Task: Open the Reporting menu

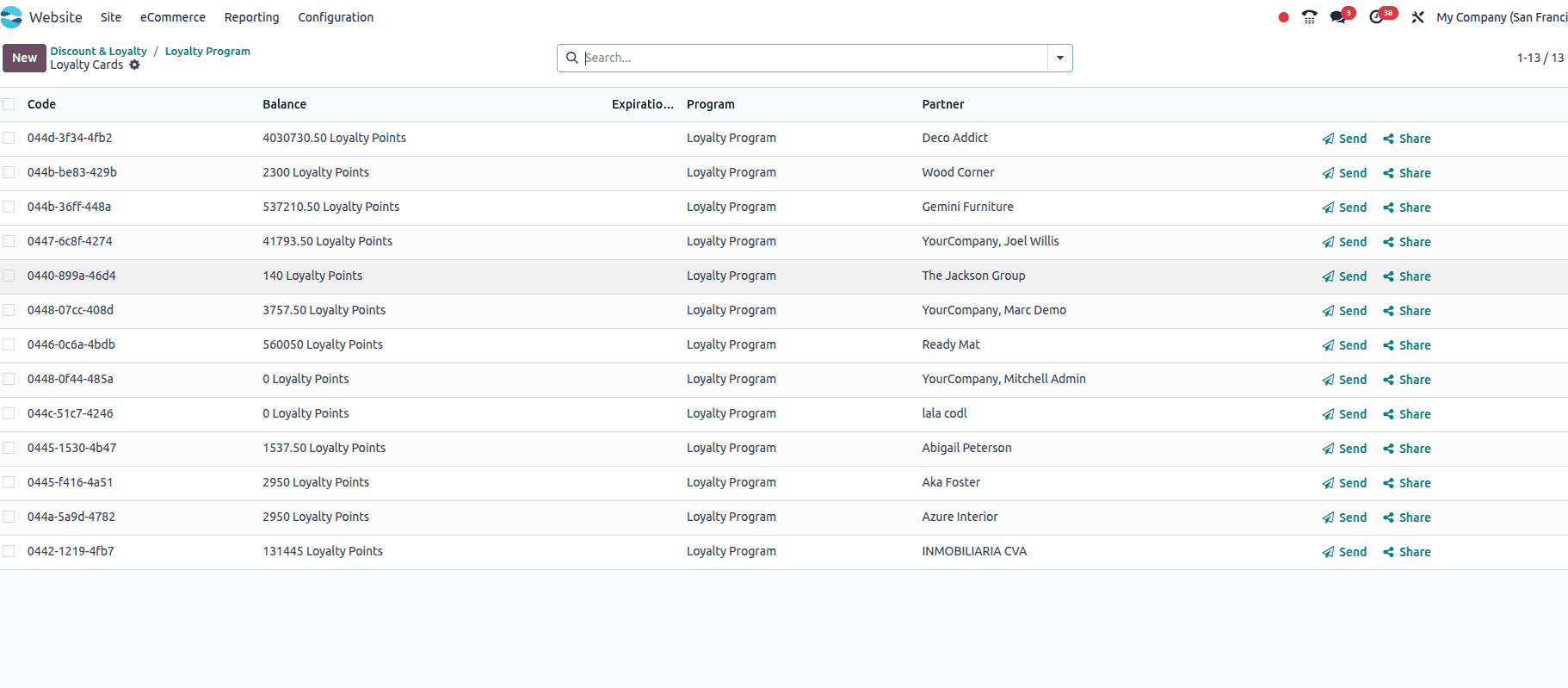Action: (x=251, y=17)
